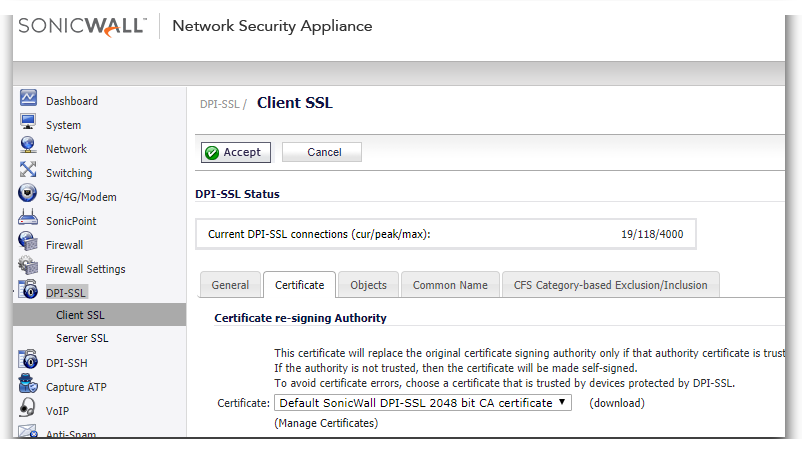This screenshot has height=454, width=802.
Task: Expand the DPI-SSH section
Action: click(x=66, y=363)
